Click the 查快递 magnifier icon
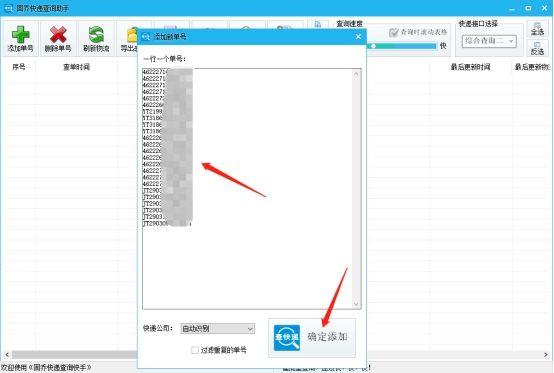The image size is (554, 373). tap(287, 338)
